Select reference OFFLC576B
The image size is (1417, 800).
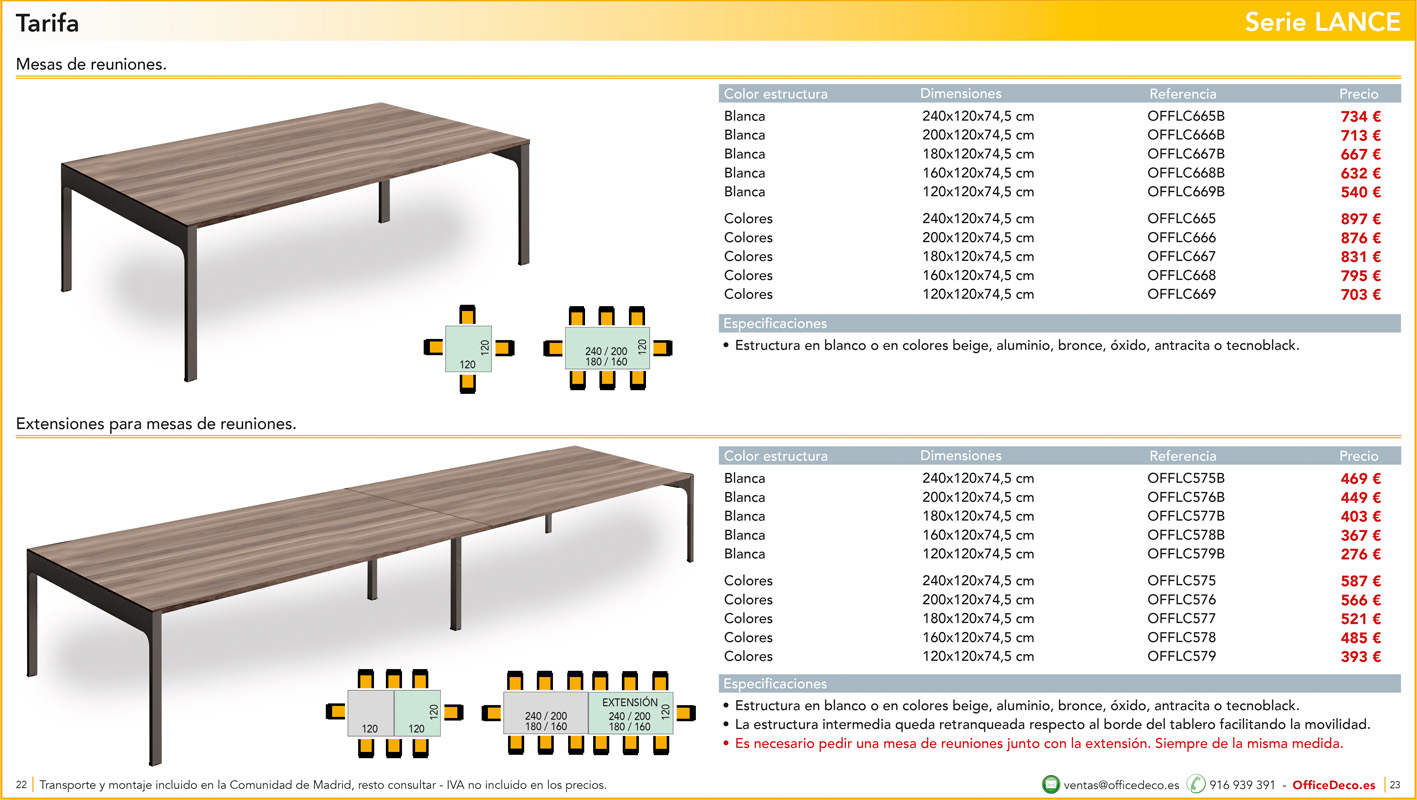pyautogui.click(x=1186, y=497)
